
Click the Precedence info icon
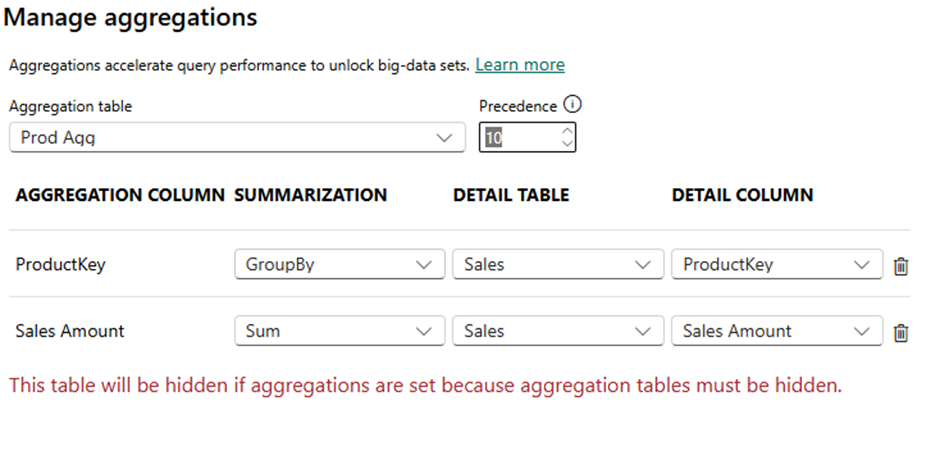coord(572,105)
